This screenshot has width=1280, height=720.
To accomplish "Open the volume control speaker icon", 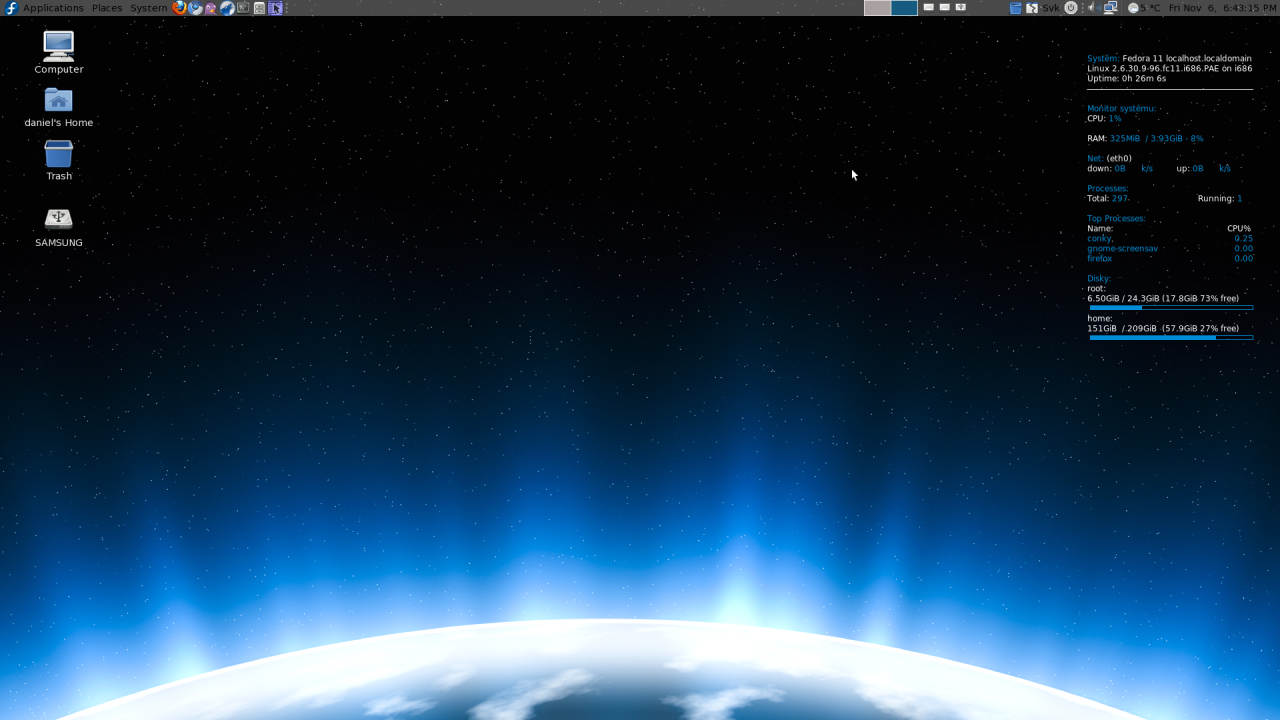I will point(1094,8).
